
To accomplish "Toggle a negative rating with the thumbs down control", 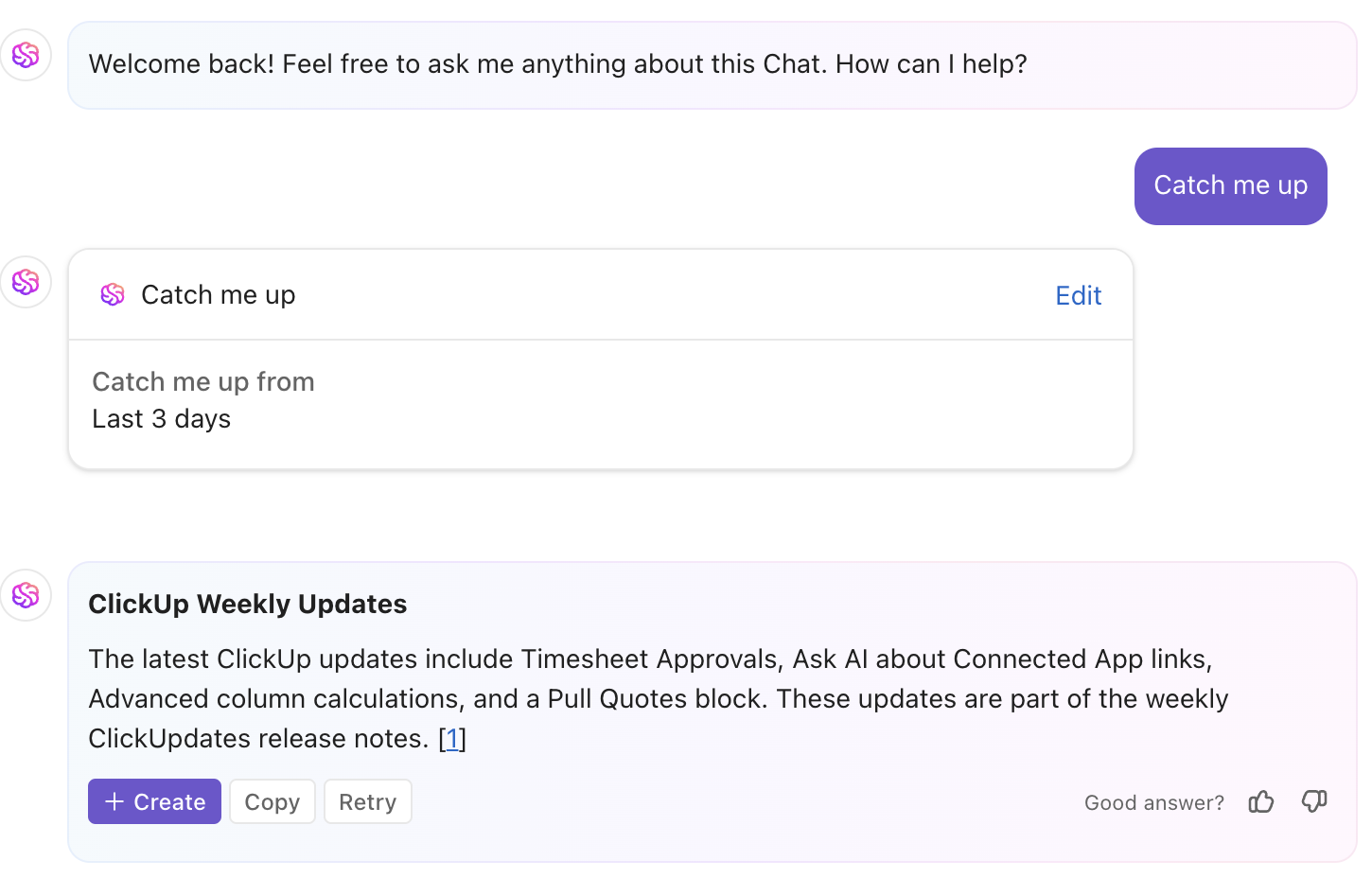I will [1313, 801].
